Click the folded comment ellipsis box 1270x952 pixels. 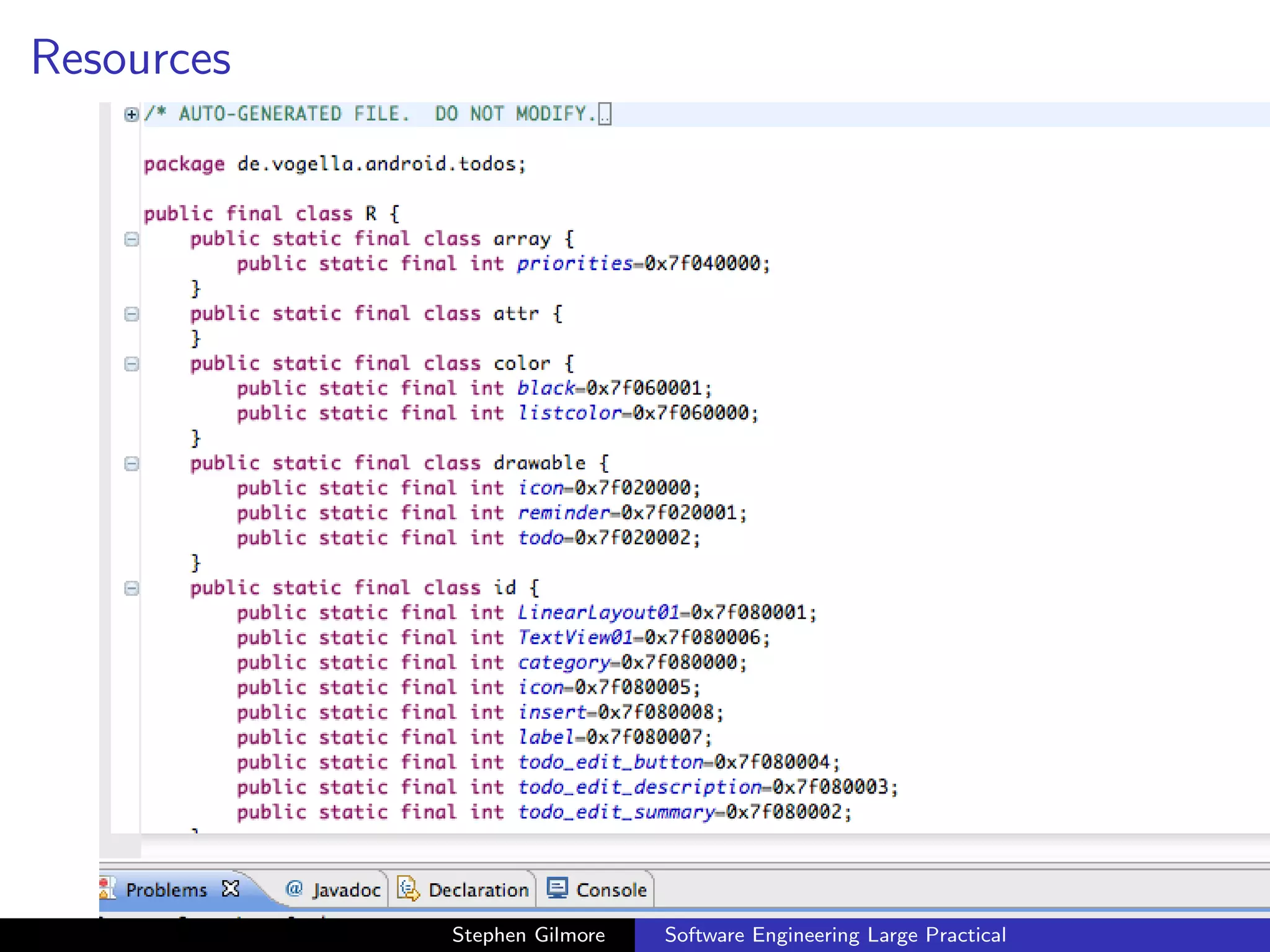605,115
